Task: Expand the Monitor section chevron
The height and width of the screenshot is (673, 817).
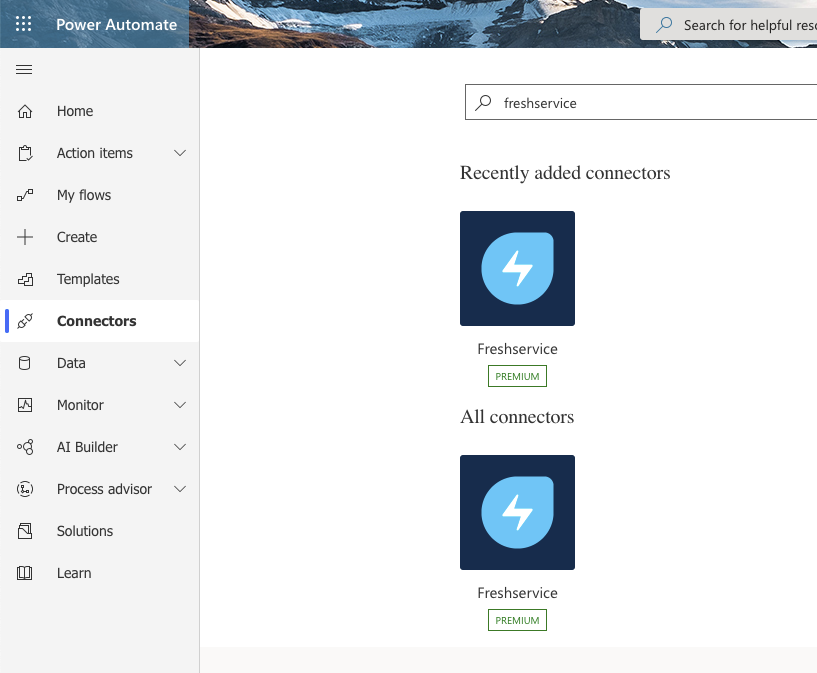Action: click(x=180, y=405)
